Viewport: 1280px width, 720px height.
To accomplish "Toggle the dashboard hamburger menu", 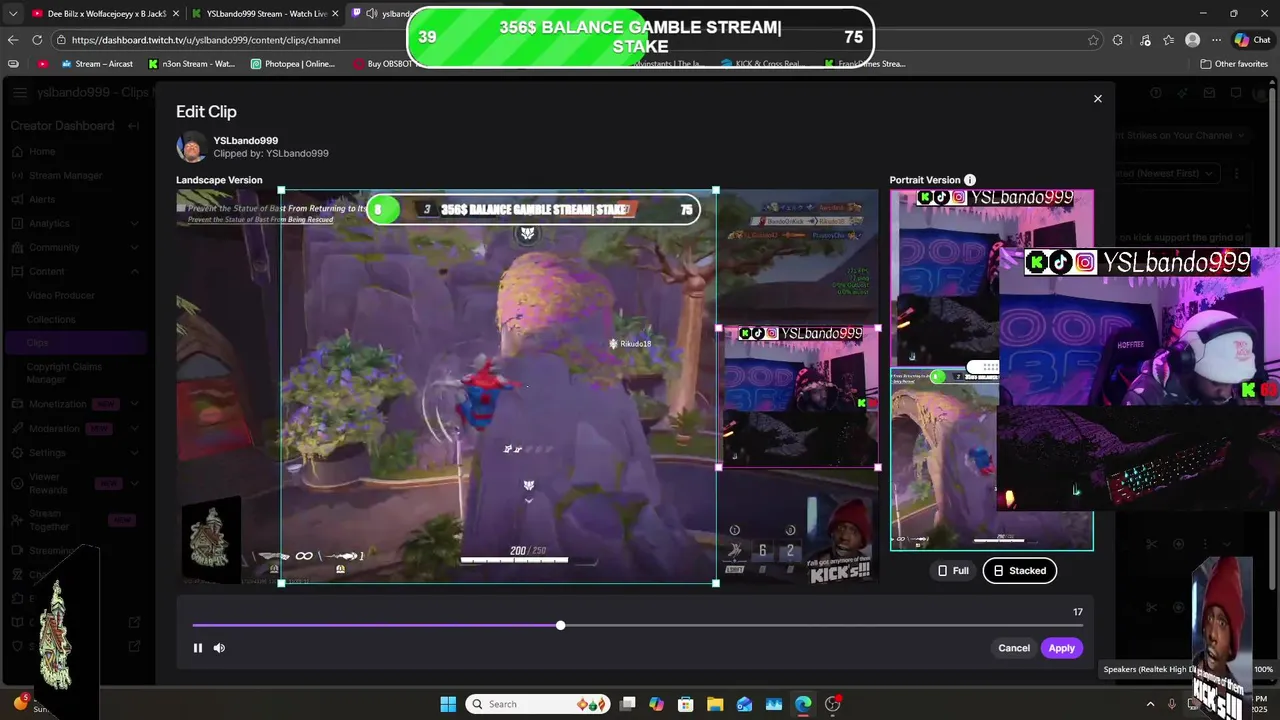I will click(20, 93).
